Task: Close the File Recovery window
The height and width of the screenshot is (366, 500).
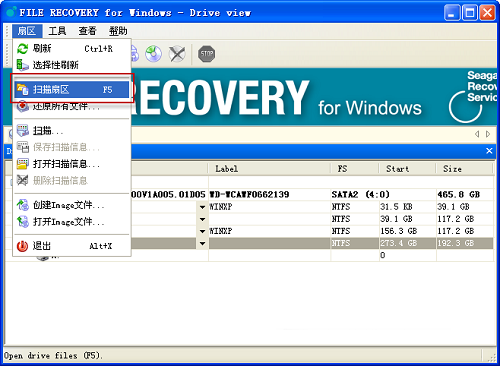Action: point(487,13)
